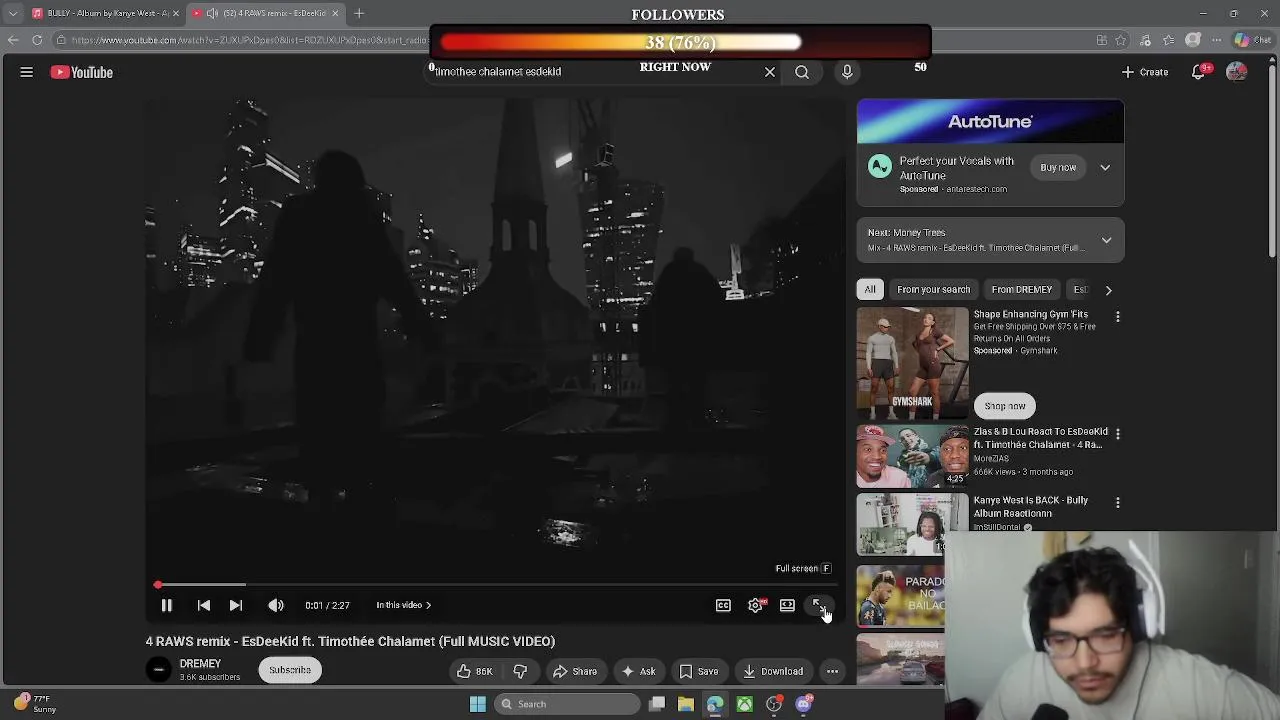The width and height of the screenshot is (1280, 720).
Task: Open options for Gymshark ad
Action: [x=1117, y=317]
